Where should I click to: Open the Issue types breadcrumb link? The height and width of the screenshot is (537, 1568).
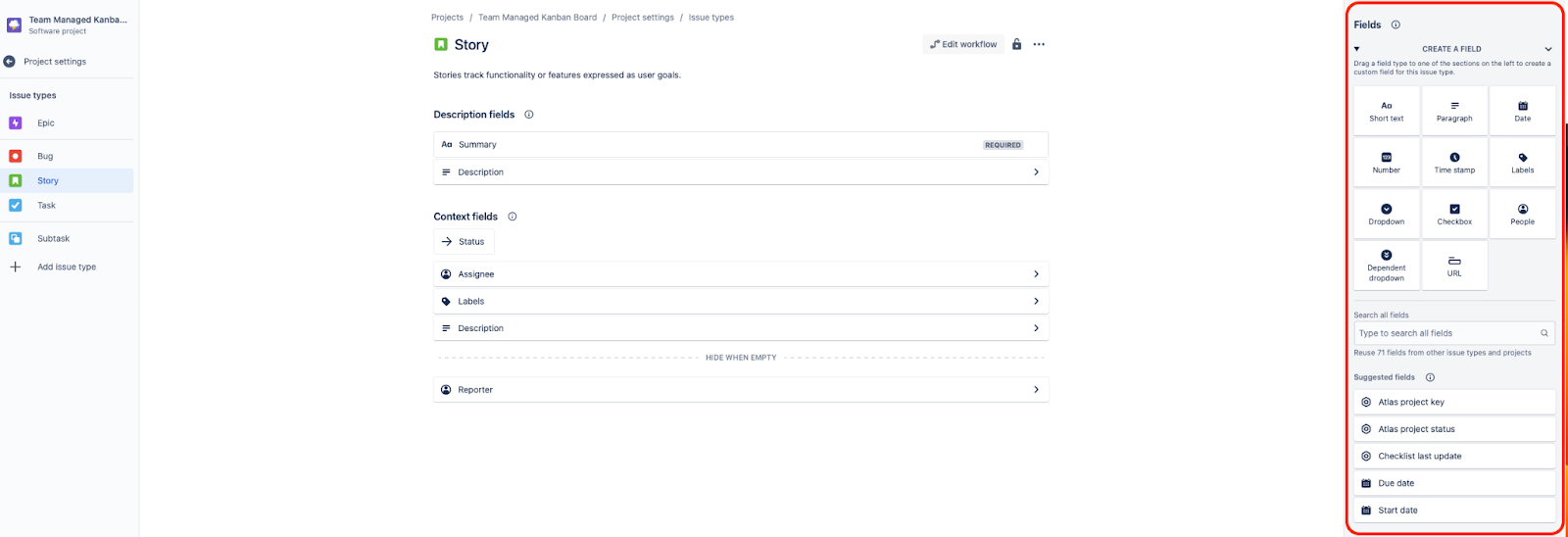(x=710, y=18)
